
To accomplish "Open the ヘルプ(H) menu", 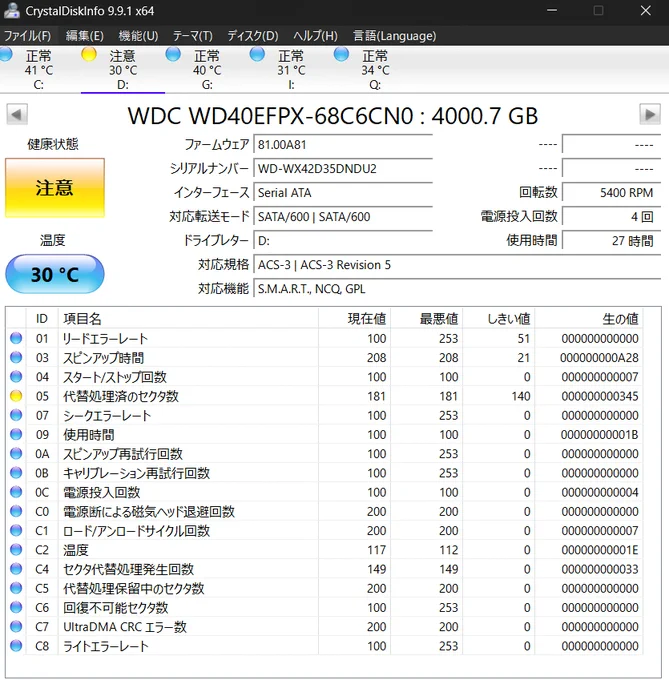I will coord(315,36).
